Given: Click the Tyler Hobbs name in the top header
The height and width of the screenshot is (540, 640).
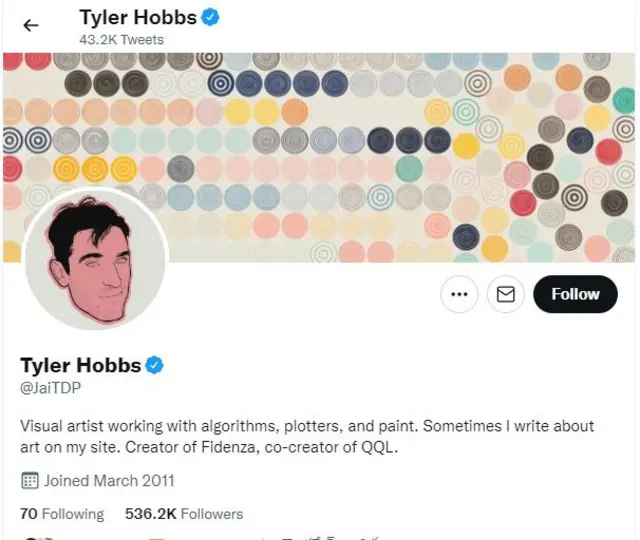Looking at the screenshot, I should [x=138, y=18].
